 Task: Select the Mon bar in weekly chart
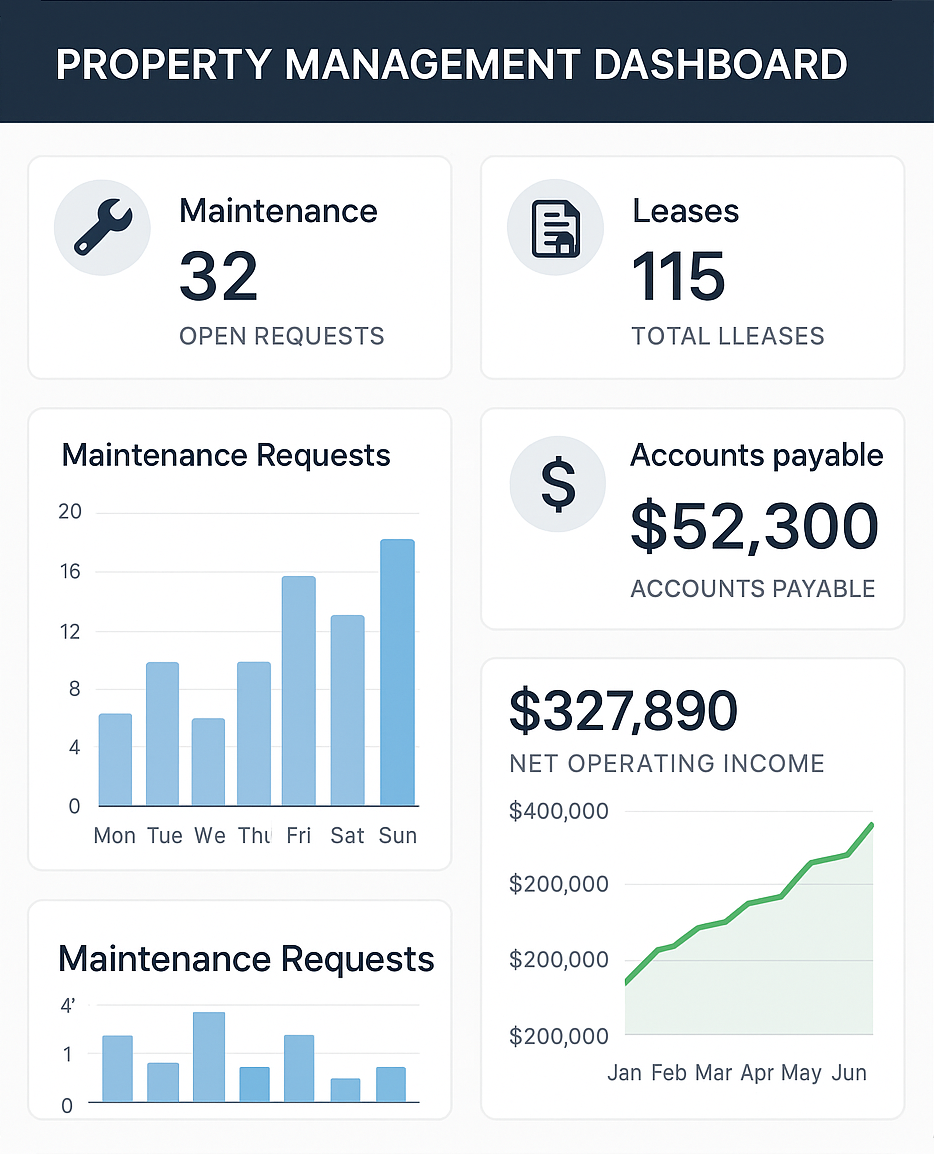[116, 760]
